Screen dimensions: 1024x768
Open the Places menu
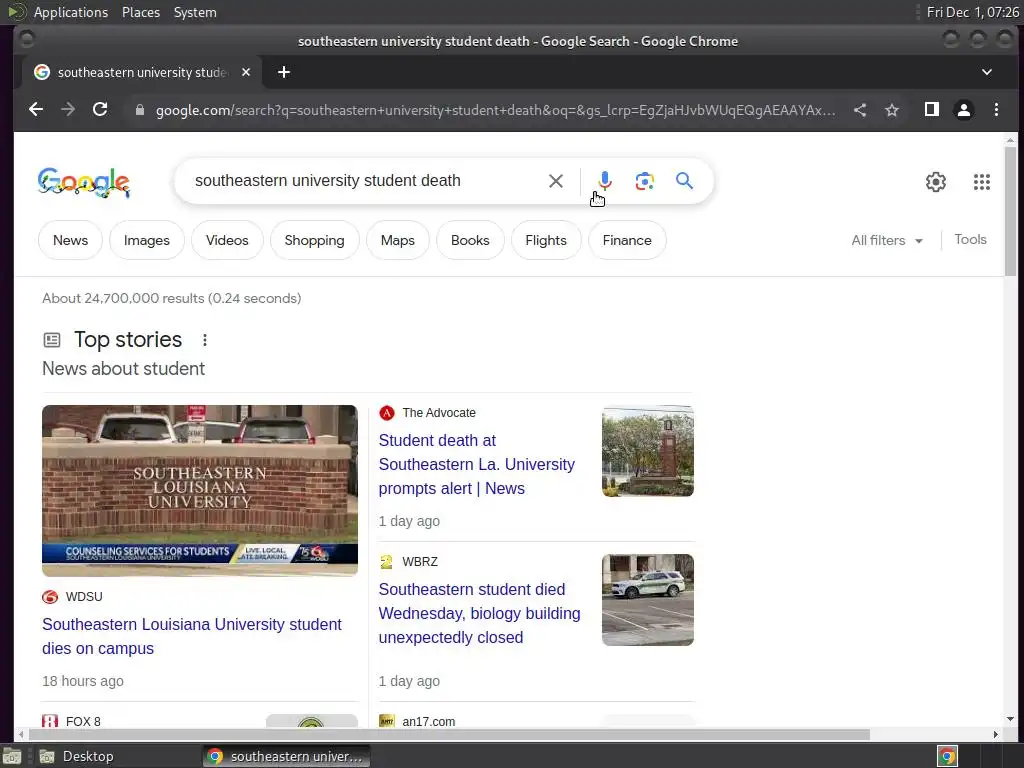140,12
